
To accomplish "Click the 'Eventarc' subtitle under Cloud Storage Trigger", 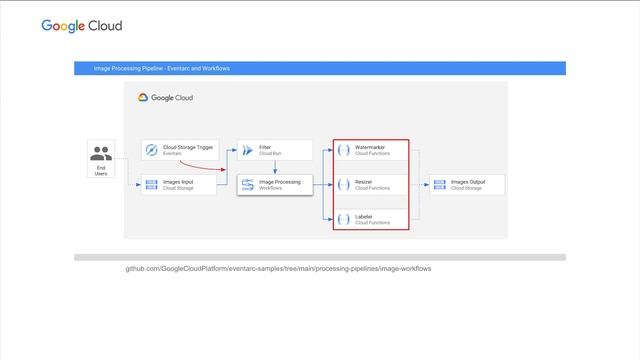I will pyautogui.click(x=172, y=153).
